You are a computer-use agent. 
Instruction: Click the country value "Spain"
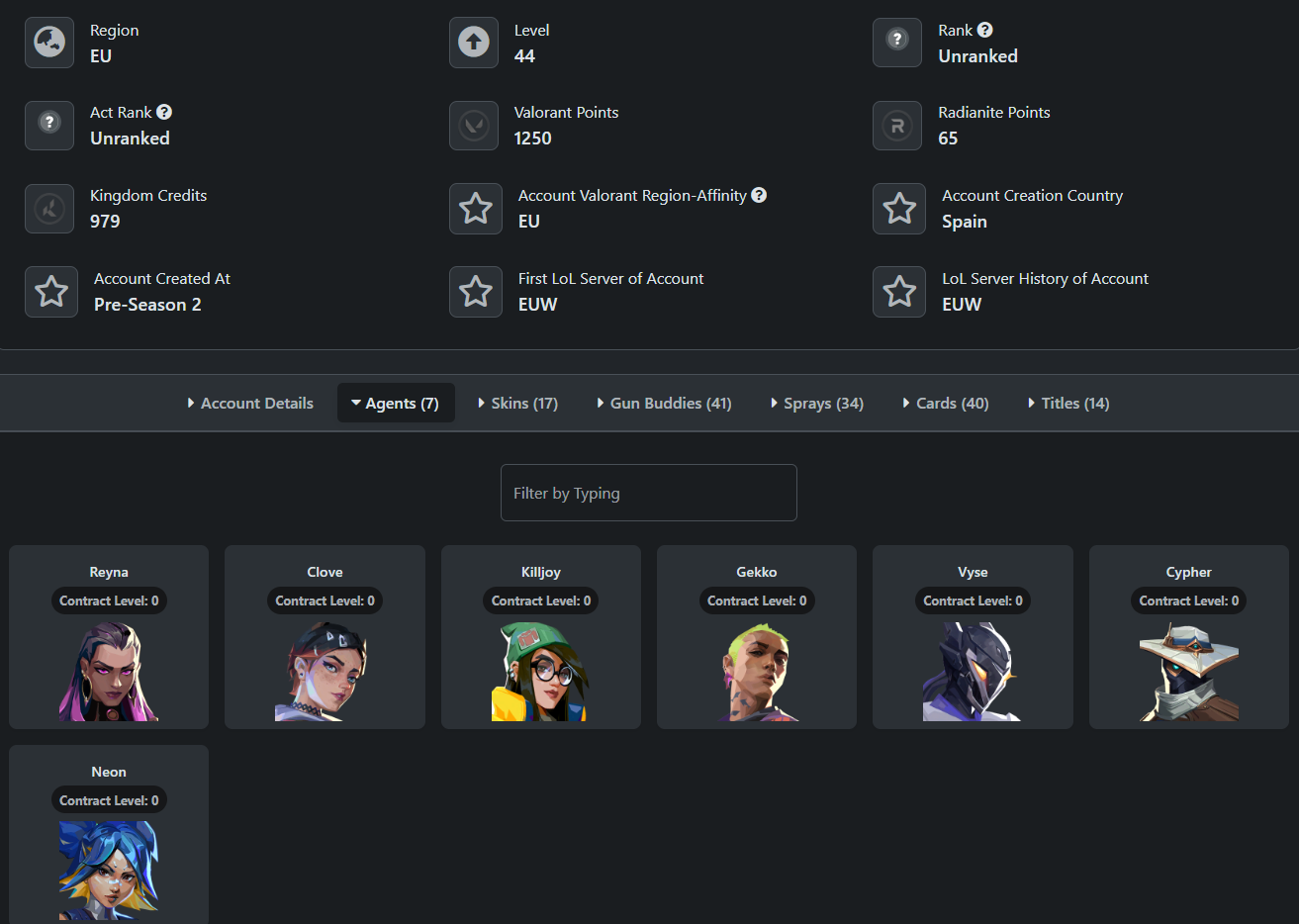tap(965, 222)
